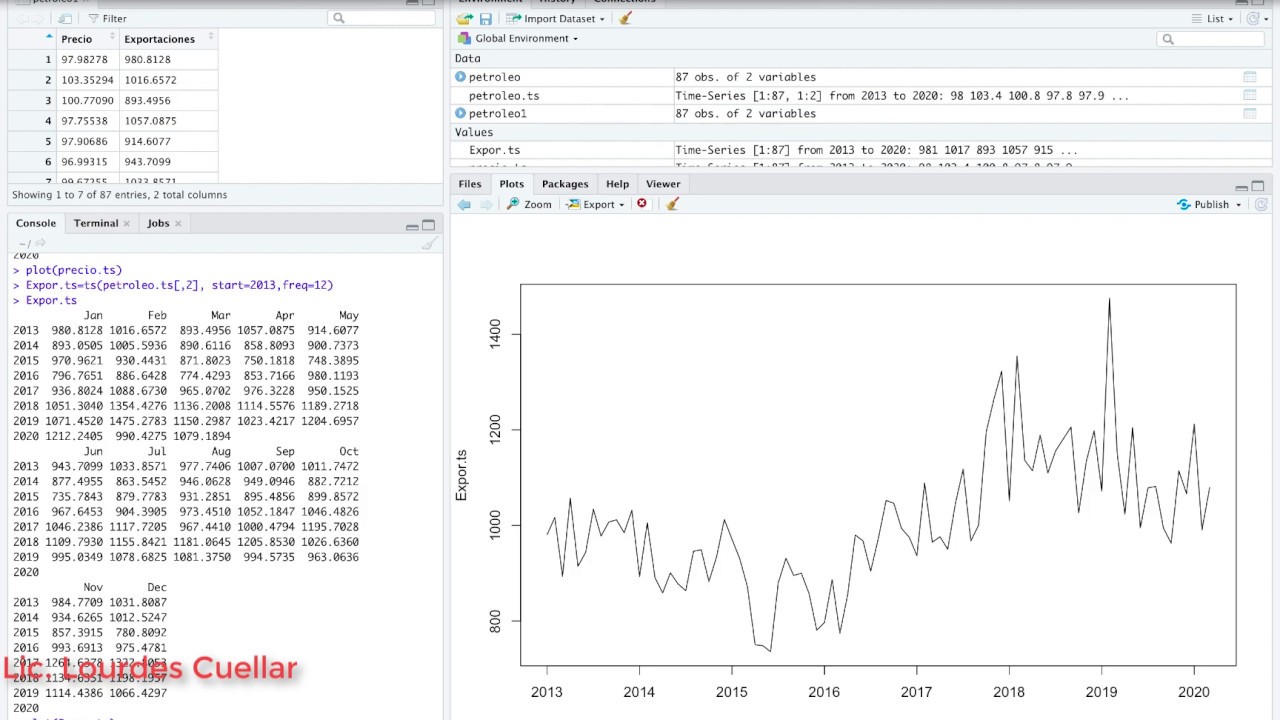1280x720 pixels.
Task: Remove current plot with red X
Action: (642, 204)
